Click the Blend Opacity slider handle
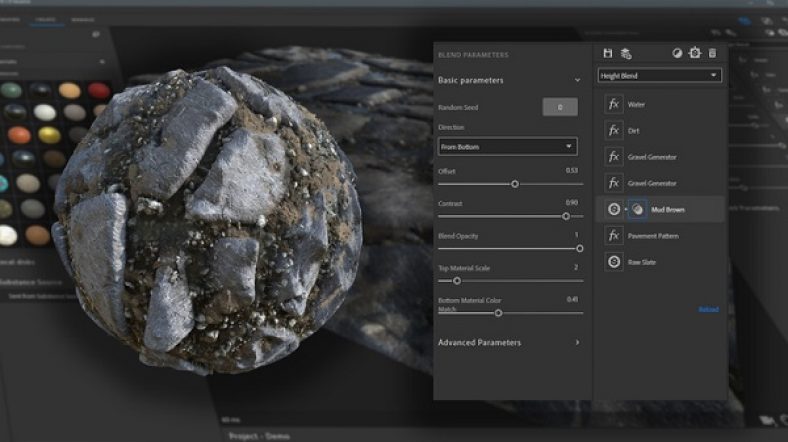 tap(579, 249)
